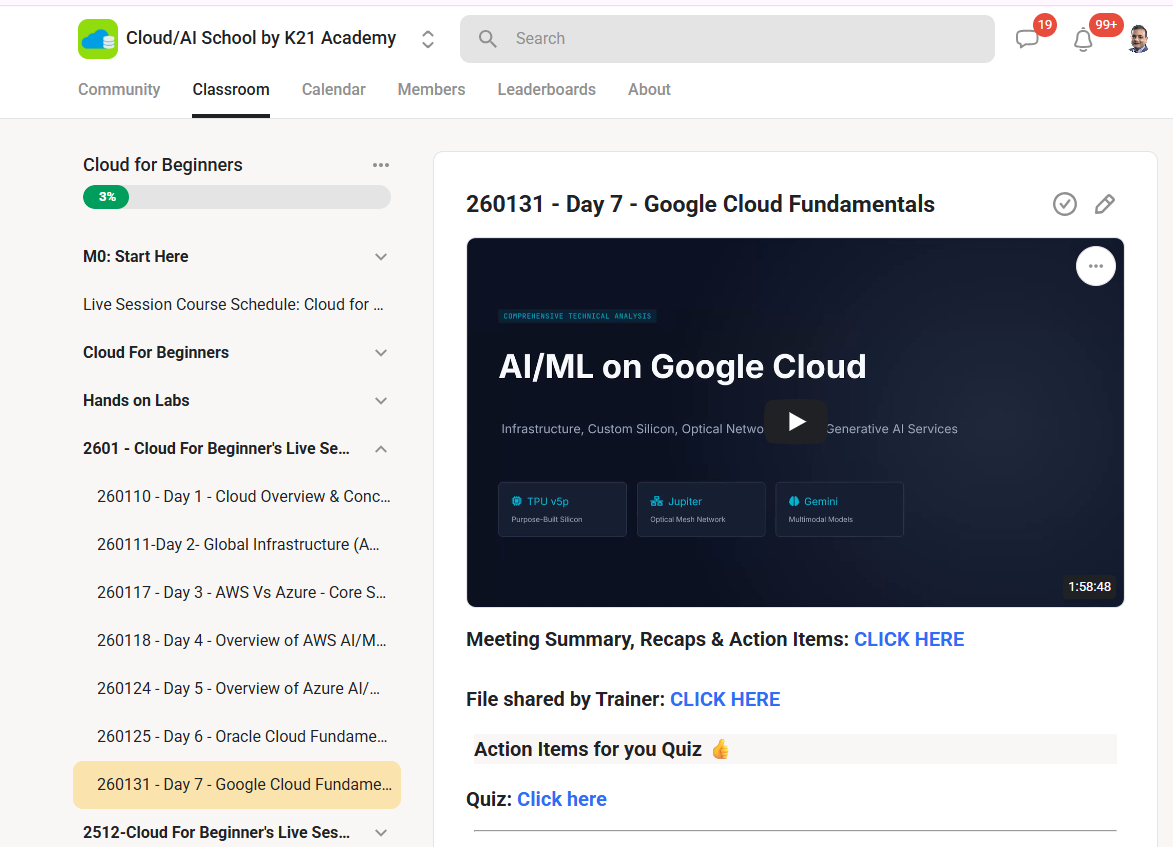Click the Cloud/AI School logo icon
Screen dimensions: 1173x847
point(98,39)
